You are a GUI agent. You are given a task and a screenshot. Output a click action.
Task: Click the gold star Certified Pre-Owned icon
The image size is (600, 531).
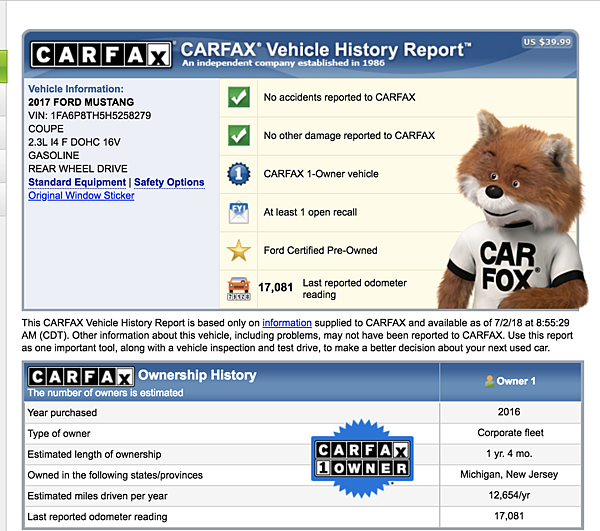[239, 251]
